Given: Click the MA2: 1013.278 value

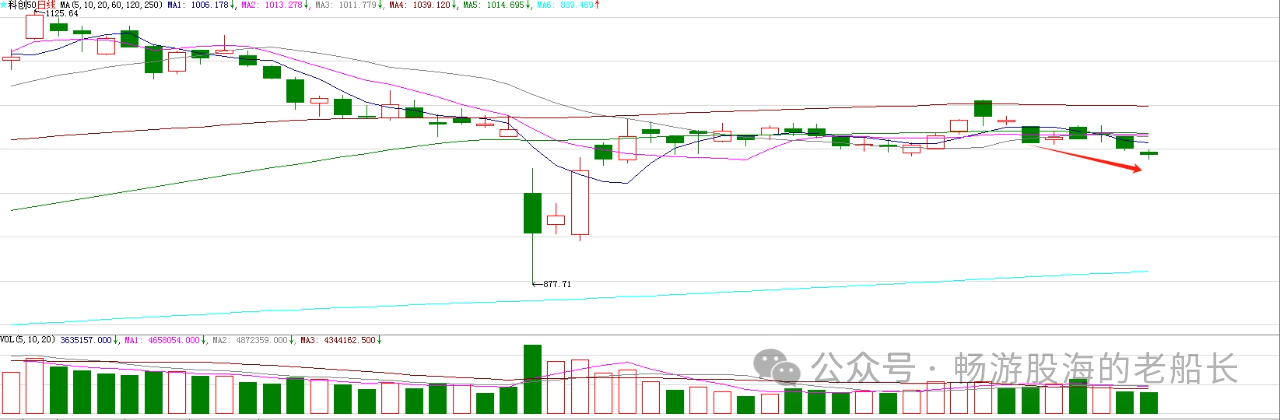Looking at the screenshot, I should [274, 5].
